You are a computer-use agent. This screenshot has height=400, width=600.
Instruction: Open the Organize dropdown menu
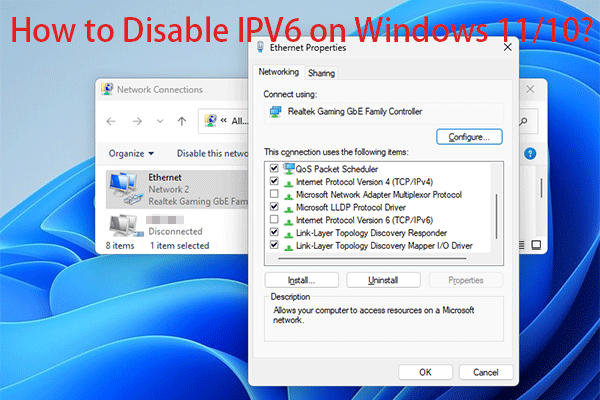coord(131,153)
